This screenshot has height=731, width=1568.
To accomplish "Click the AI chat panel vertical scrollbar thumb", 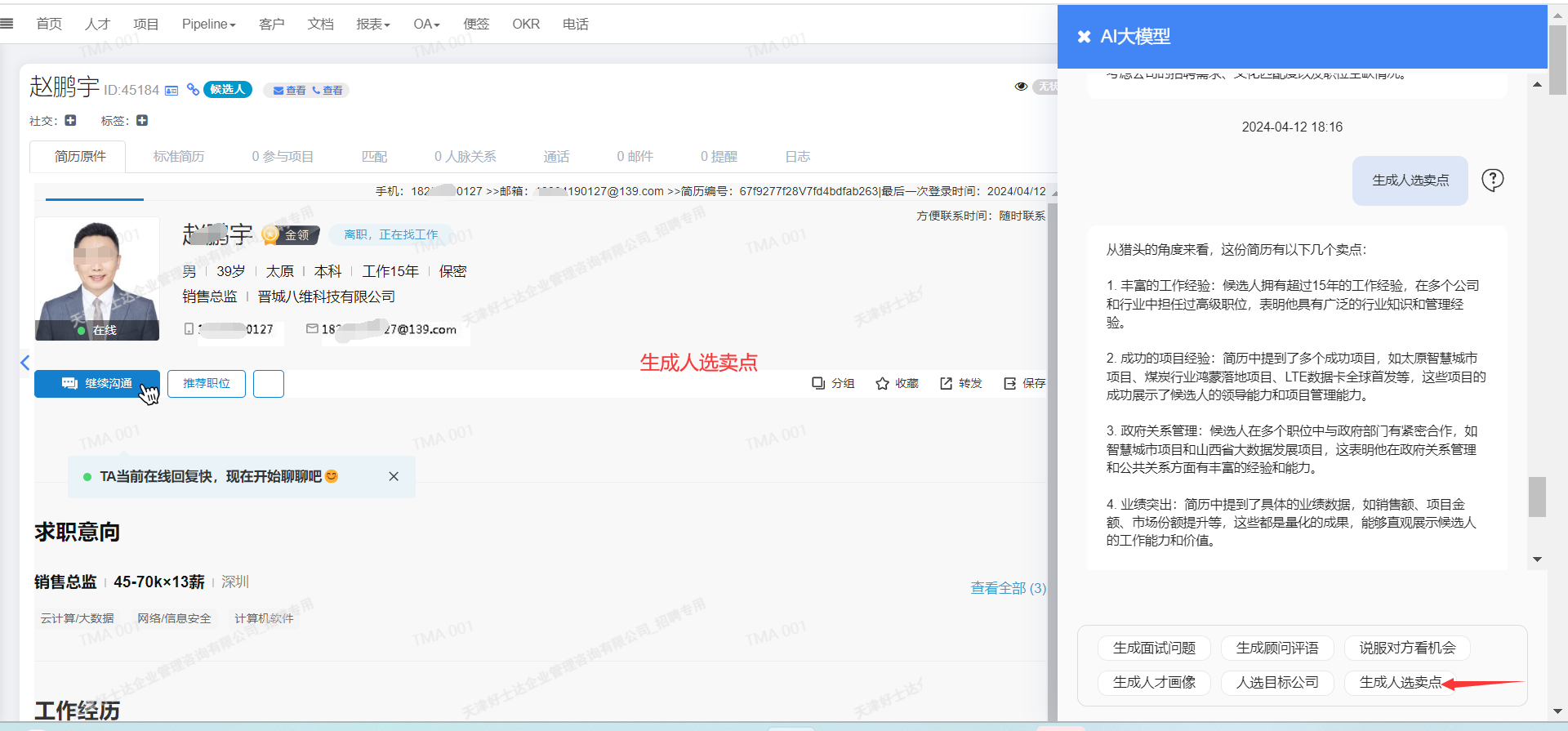I will coord(1537,497).
